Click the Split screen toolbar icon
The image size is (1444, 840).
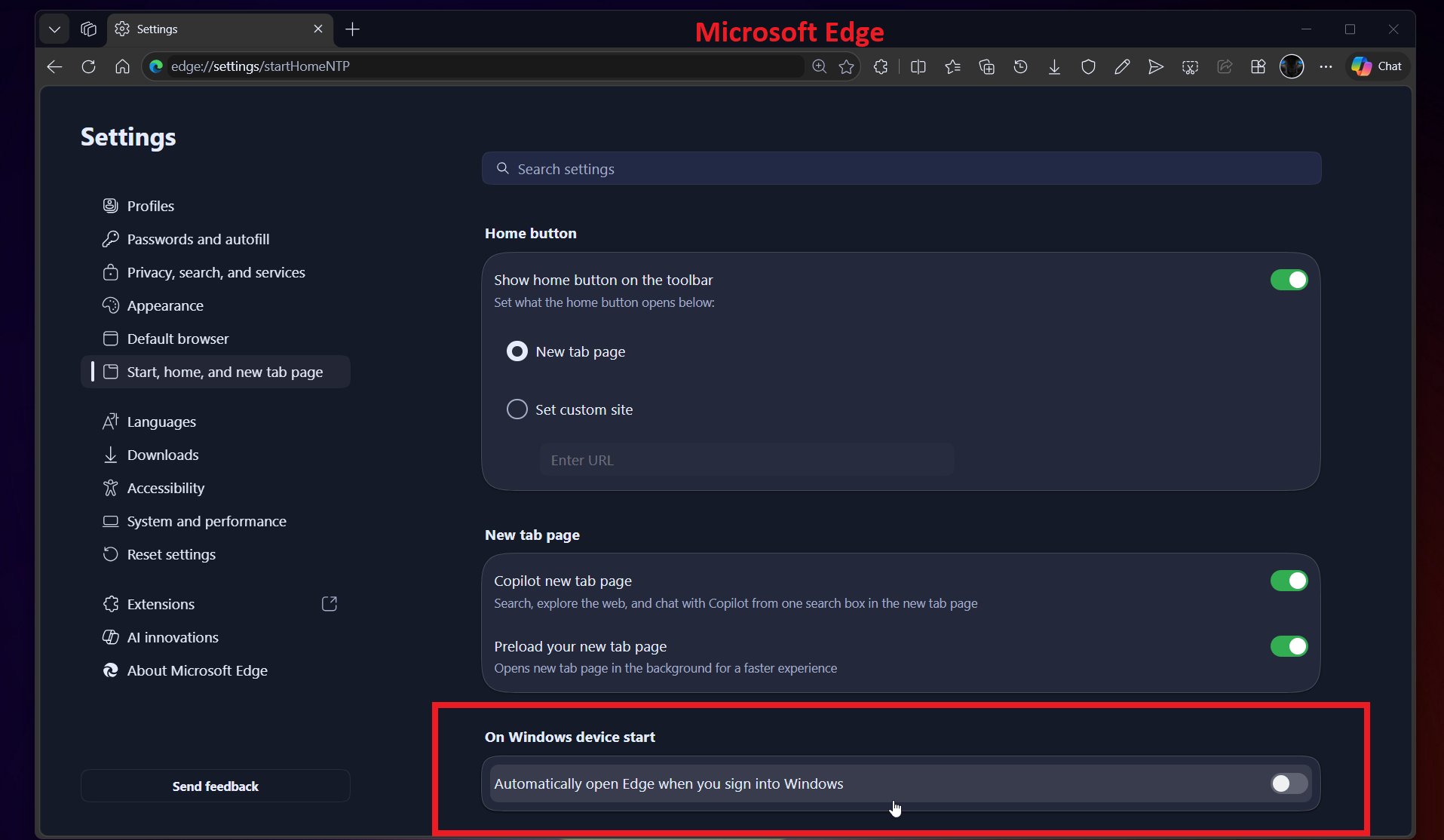918,66
